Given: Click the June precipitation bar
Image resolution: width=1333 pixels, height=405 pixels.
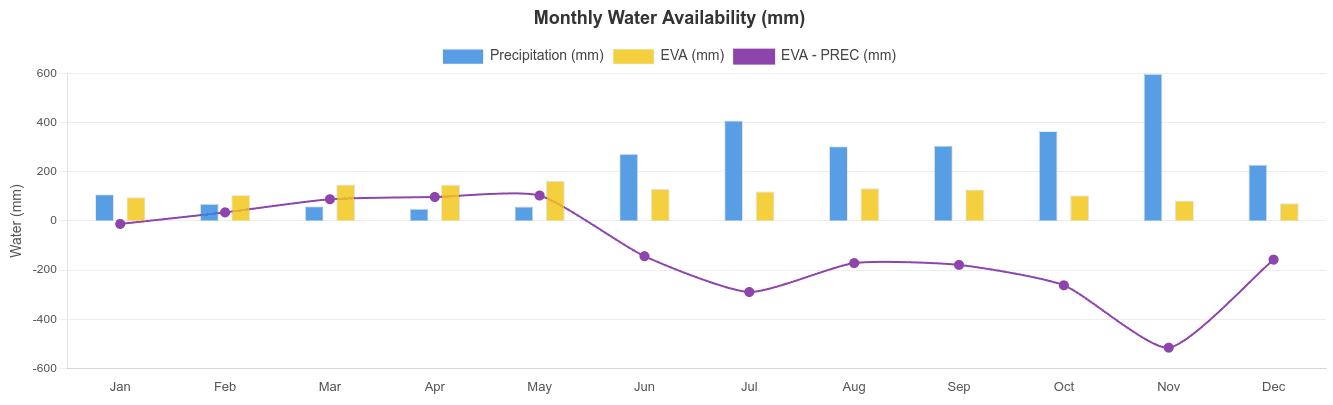Looking at the screenshot, I should (x=629, y=188).
